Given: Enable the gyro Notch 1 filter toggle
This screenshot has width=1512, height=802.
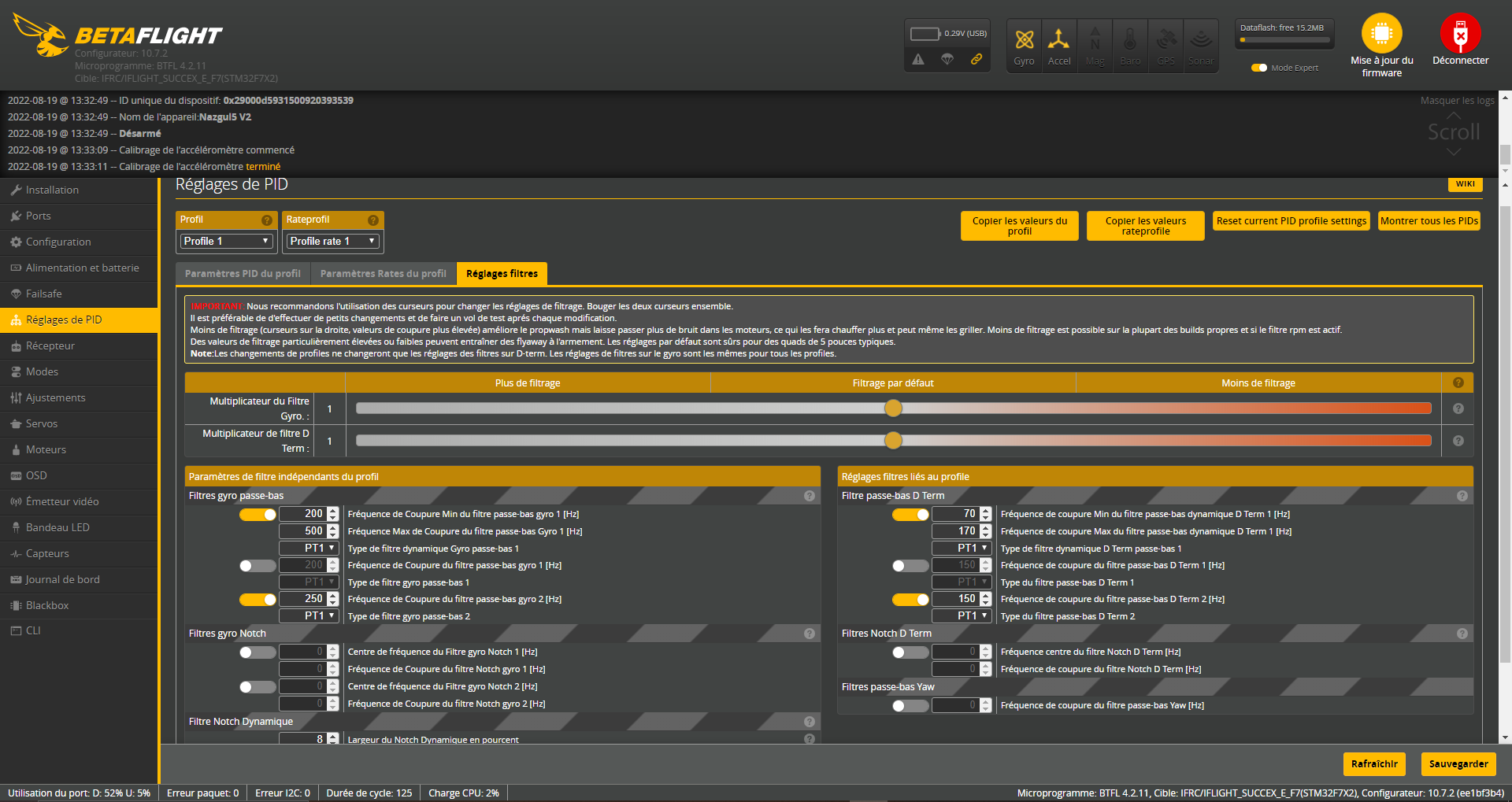Looking at the screenshot, I should pos(258,652).
